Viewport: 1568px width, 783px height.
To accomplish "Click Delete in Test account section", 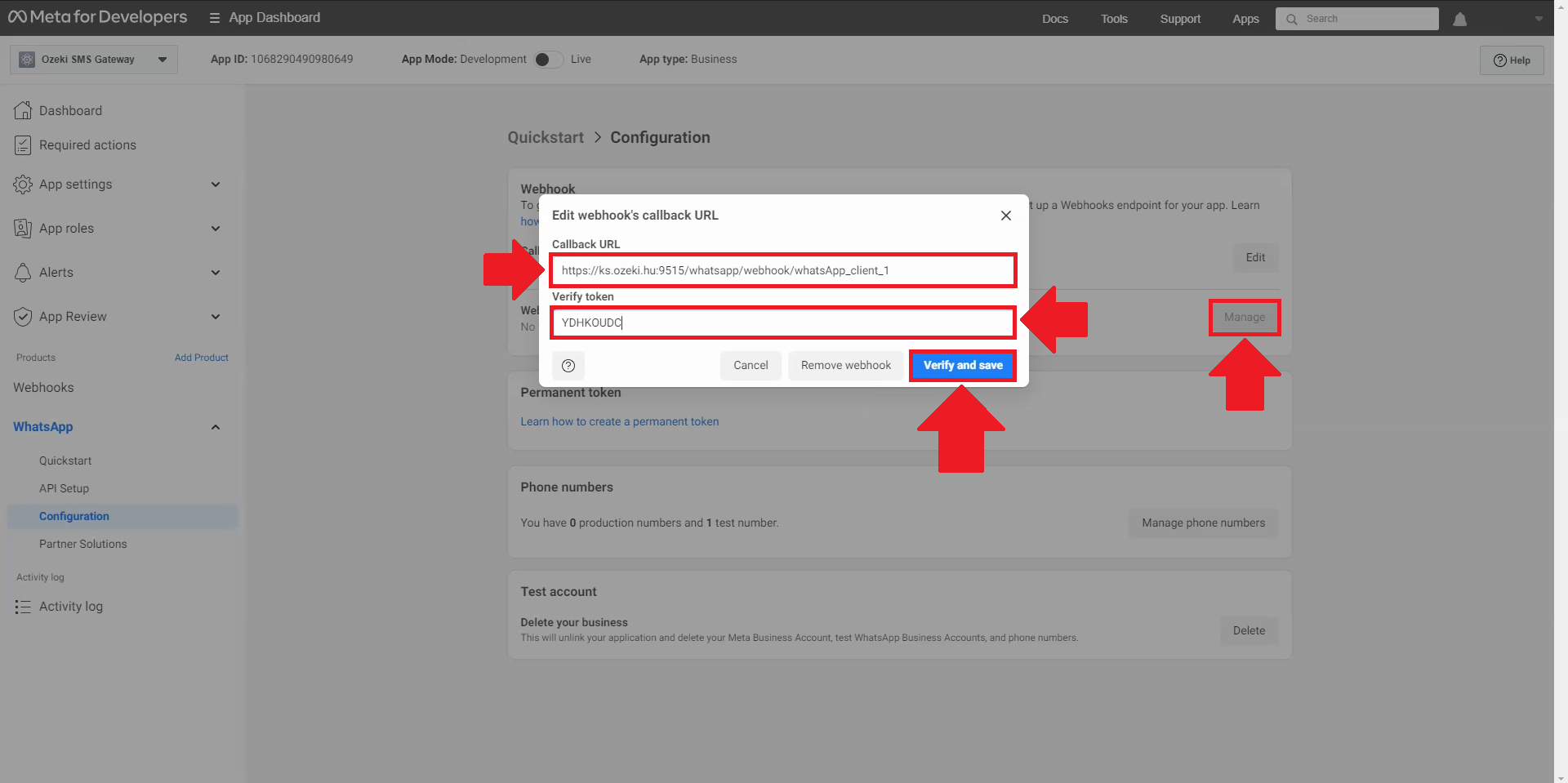I will click(x=1249, y=631).
